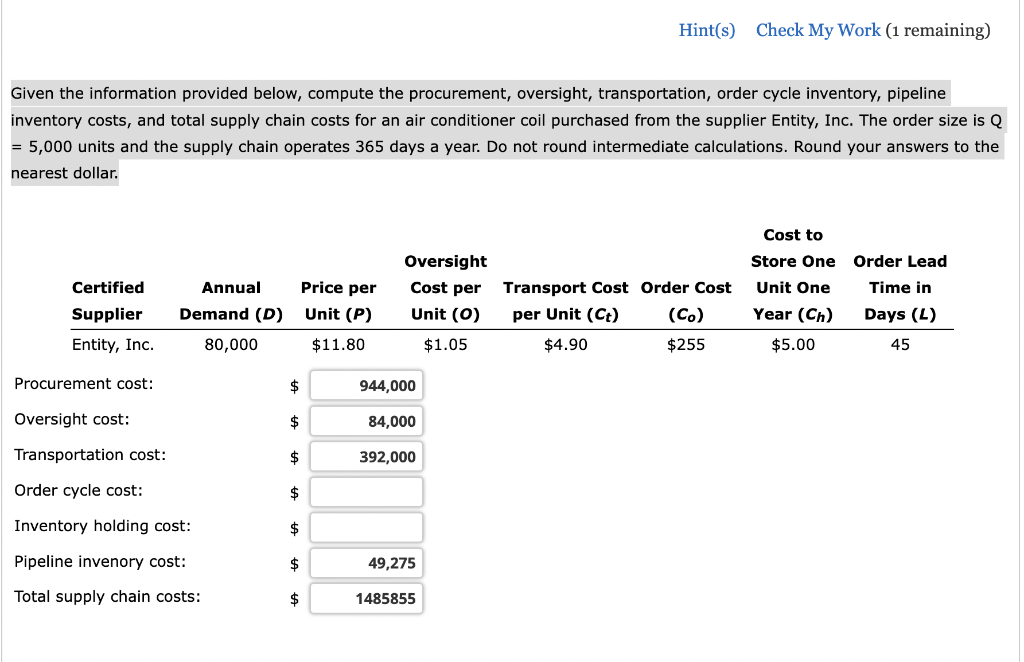This screenshot has height=662, width=1024.
Task: Click the 'Annual Demand (D)' column header
Action: coord(231,301)
